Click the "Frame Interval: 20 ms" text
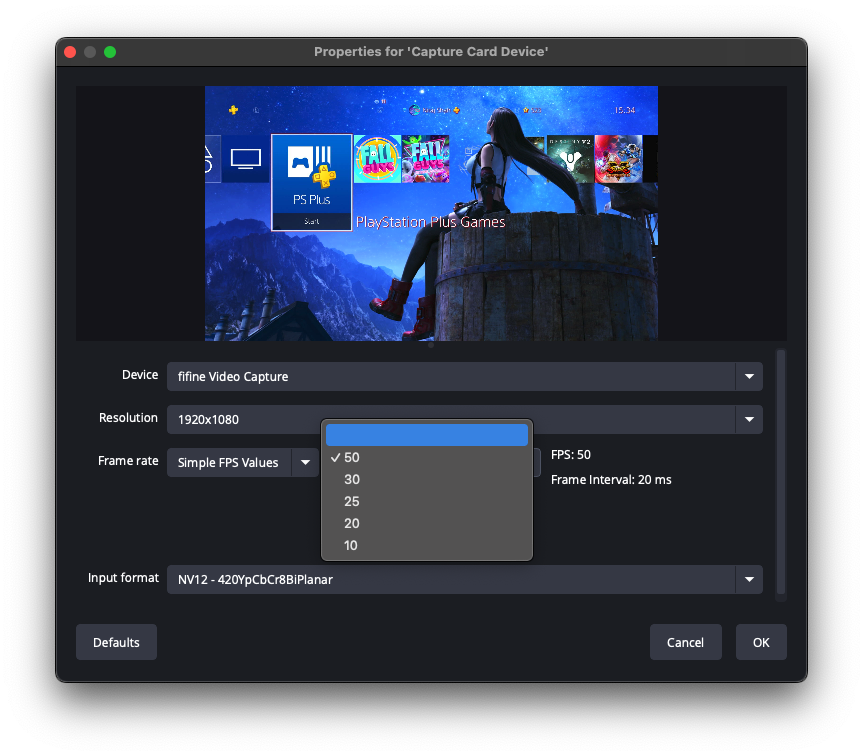The image size is (863, 756). pyautogui.click(x=611, y=480)
